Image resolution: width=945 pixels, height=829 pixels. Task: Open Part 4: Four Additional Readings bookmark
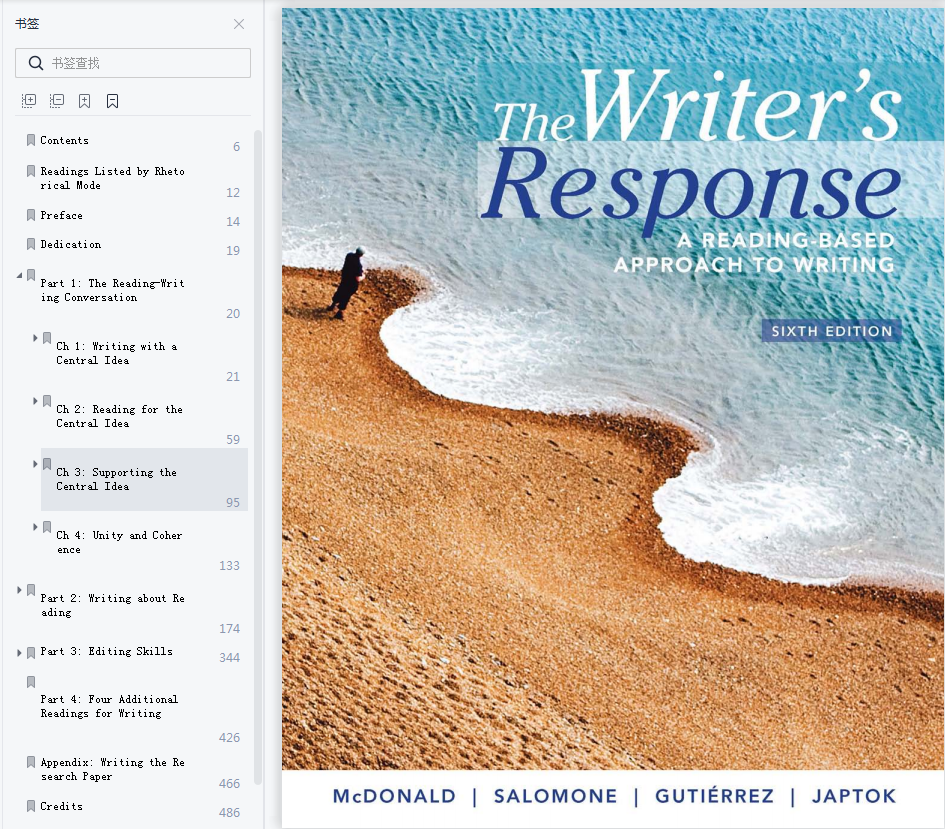click(109, 706)
